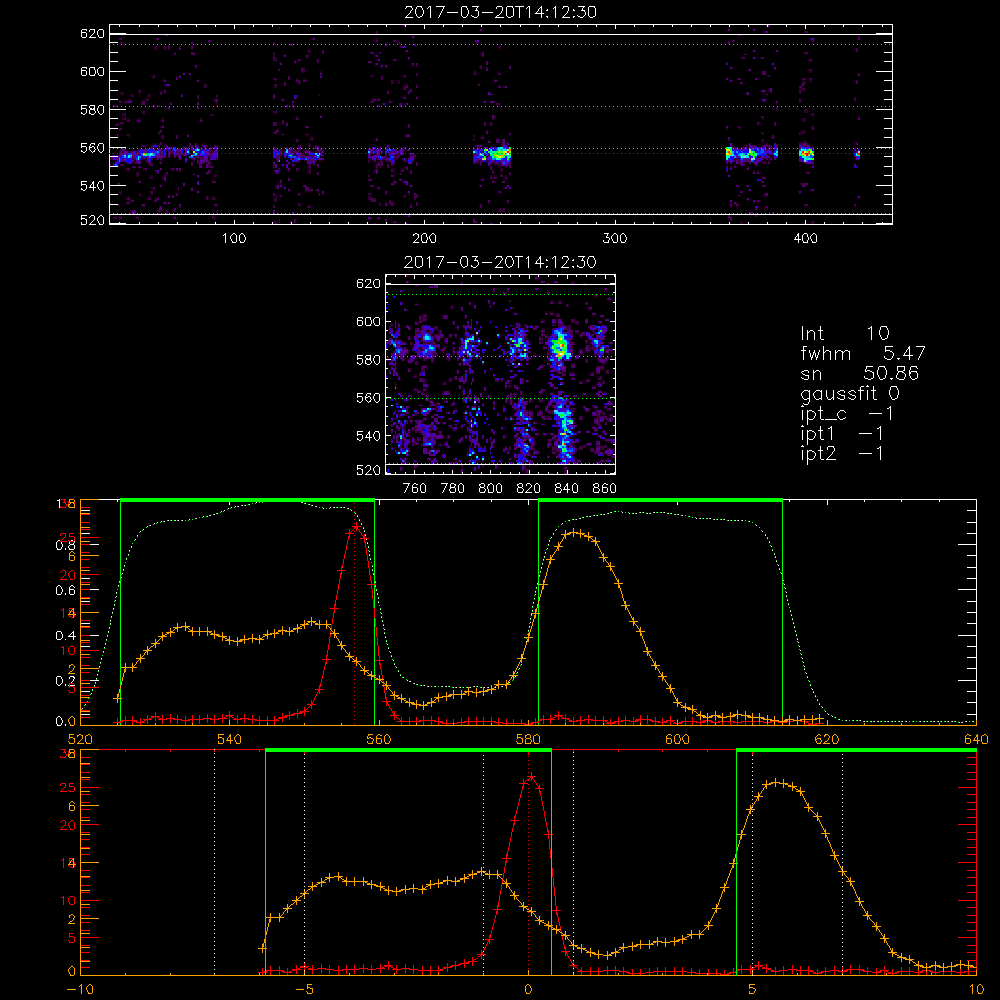The image size is (1000, 1000).
Task: Click the top plot's timestamp title 2017-03-20T14:12:30
Action: [500, 12]
